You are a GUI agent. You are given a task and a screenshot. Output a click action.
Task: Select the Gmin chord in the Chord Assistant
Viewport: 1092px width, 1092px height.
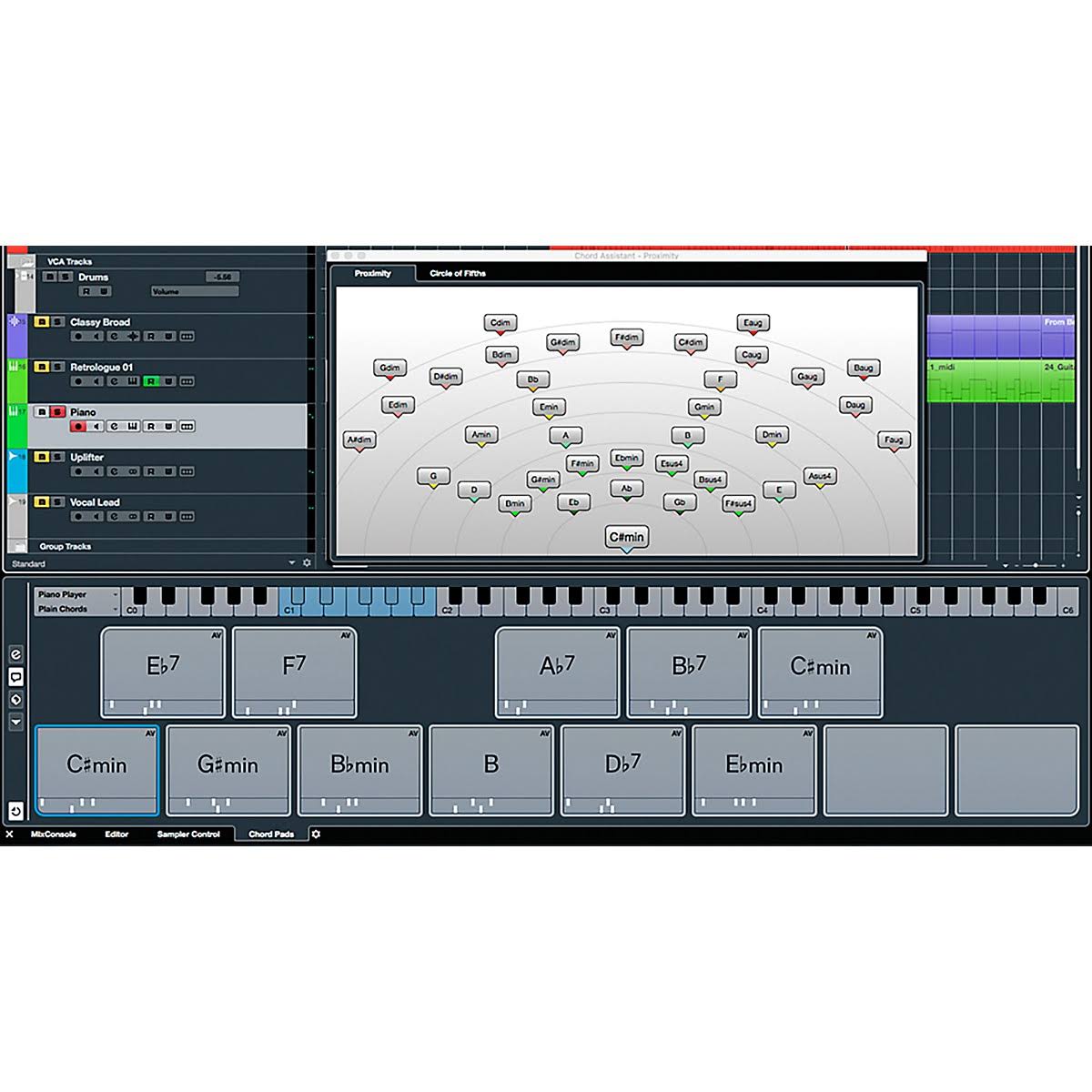[x=703, y=406]
